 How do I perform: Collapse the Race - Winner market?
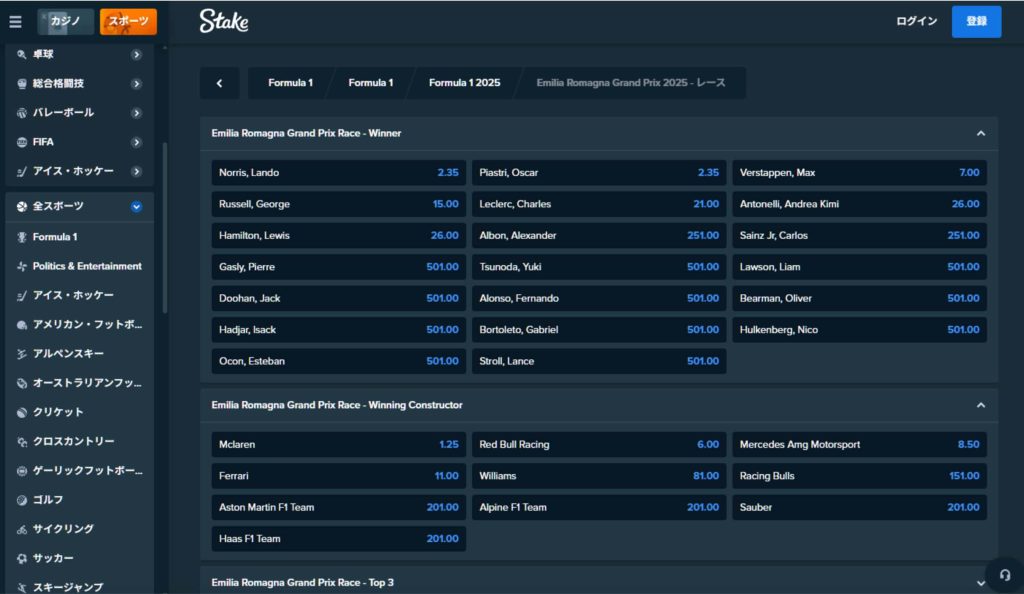click(x=981, y=133)
